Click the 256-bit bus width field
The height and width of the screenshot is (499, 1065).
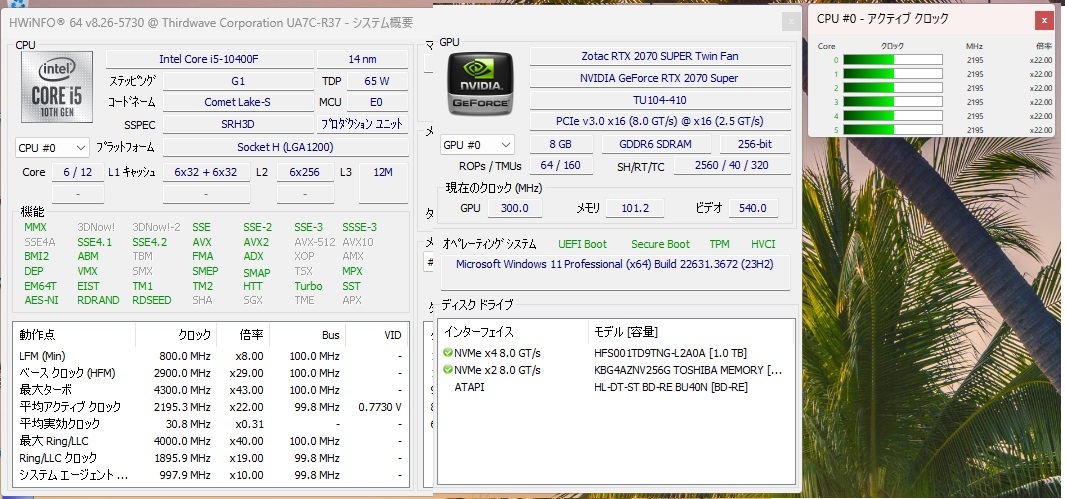click(x=755, y=145)
